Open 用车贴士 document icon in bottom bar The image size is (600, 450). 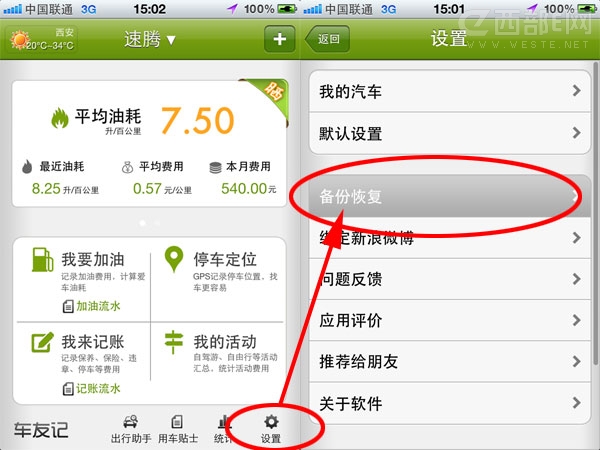coord(177,422)
